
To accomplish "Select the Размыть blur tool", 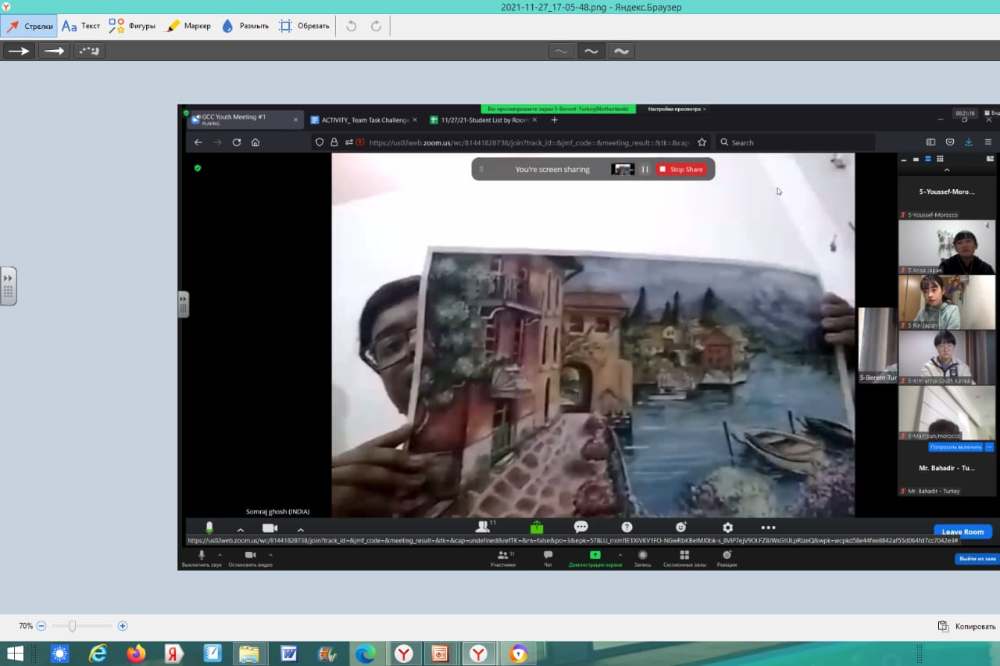I will pos(245,26).
